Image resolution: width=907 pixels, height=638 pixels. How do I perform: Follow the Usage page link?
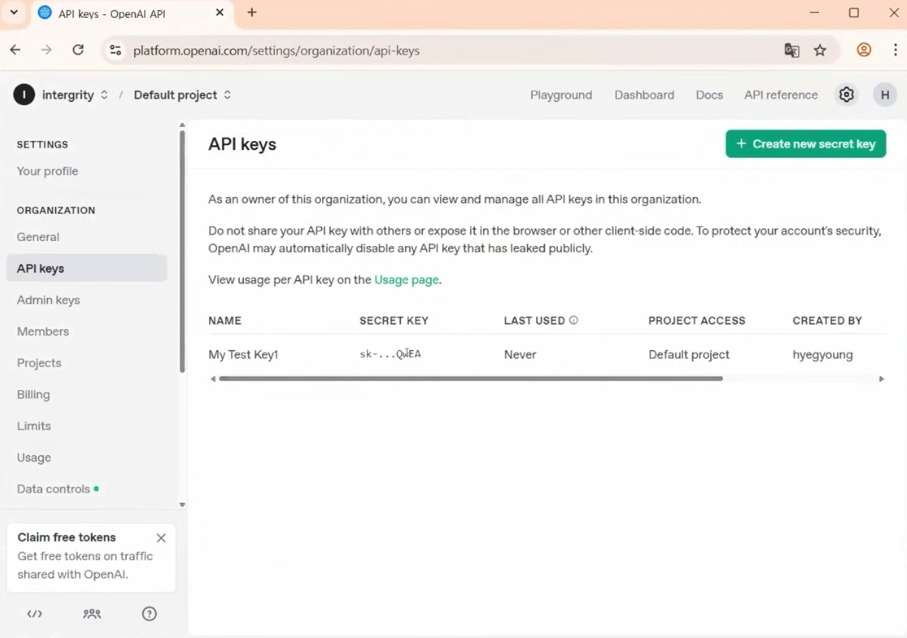click(406, 280)
